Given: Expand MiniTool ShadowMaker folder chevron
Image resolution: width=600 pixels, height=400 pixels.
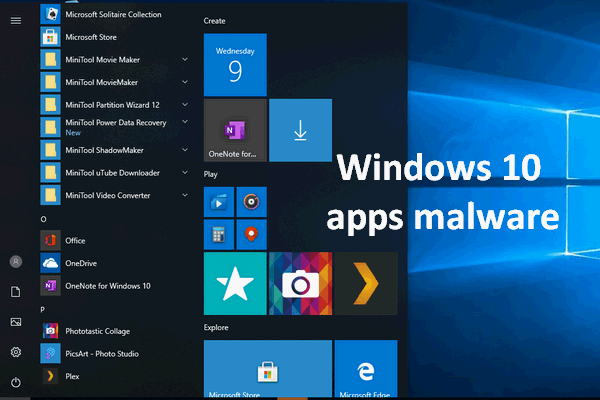Looking at the screenshot, I should point(185,150).
